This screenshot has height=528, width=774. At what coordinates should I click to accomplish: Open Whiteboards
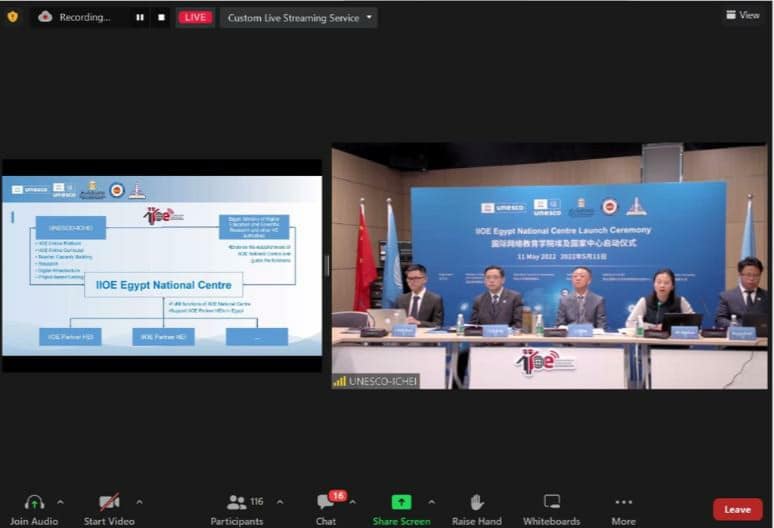coord(552,503)
